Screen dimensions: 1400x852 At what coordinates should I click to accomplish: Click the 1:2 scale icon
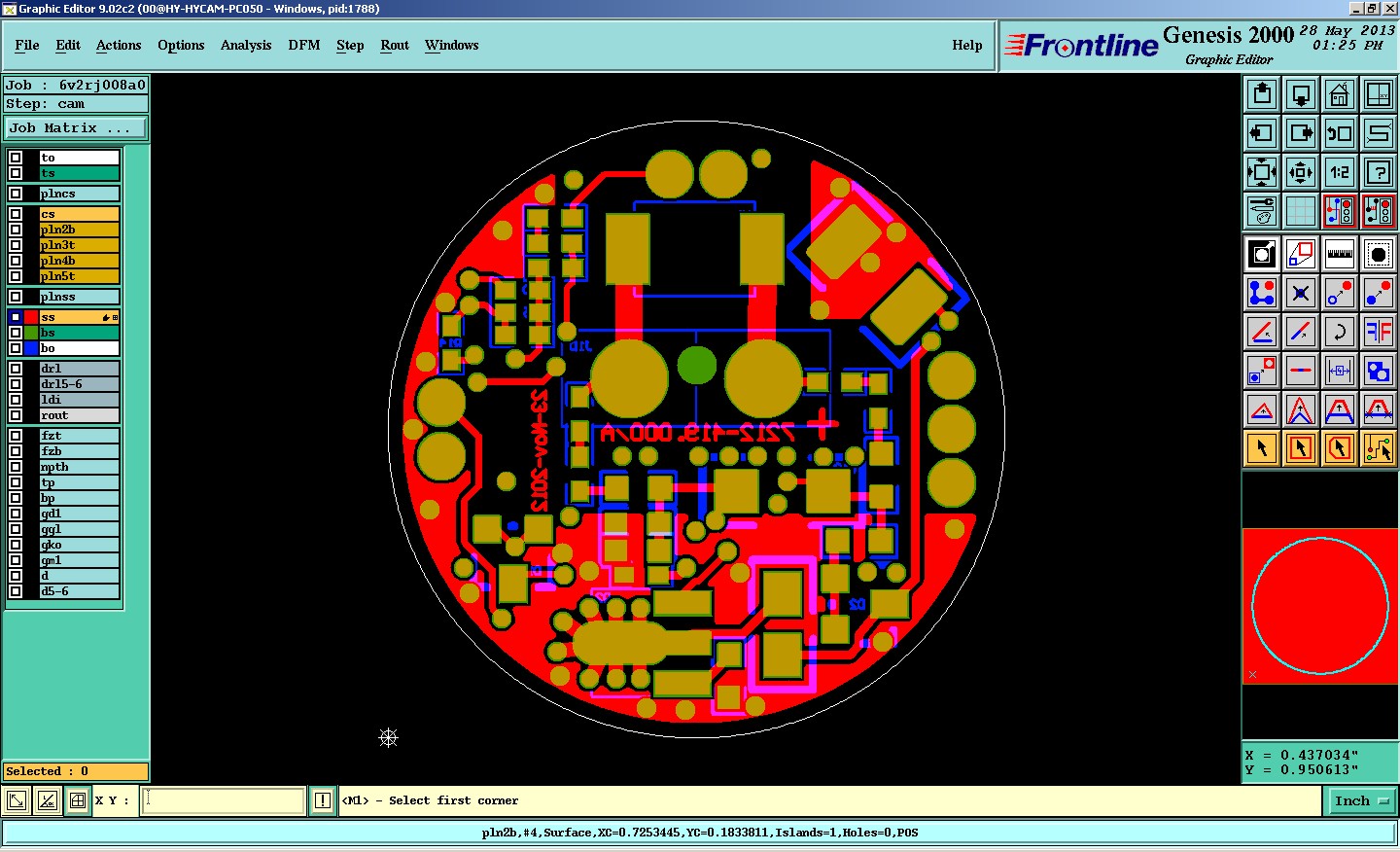[x=1340, y=172]
